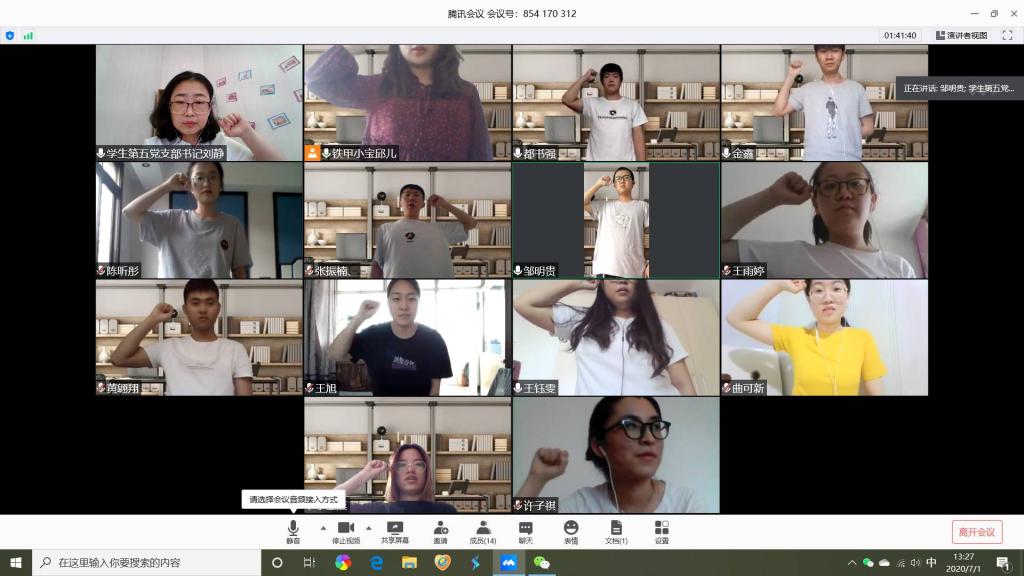Enter full screen mode
The image size is (1024, 576).
[x=1007, y=35]
